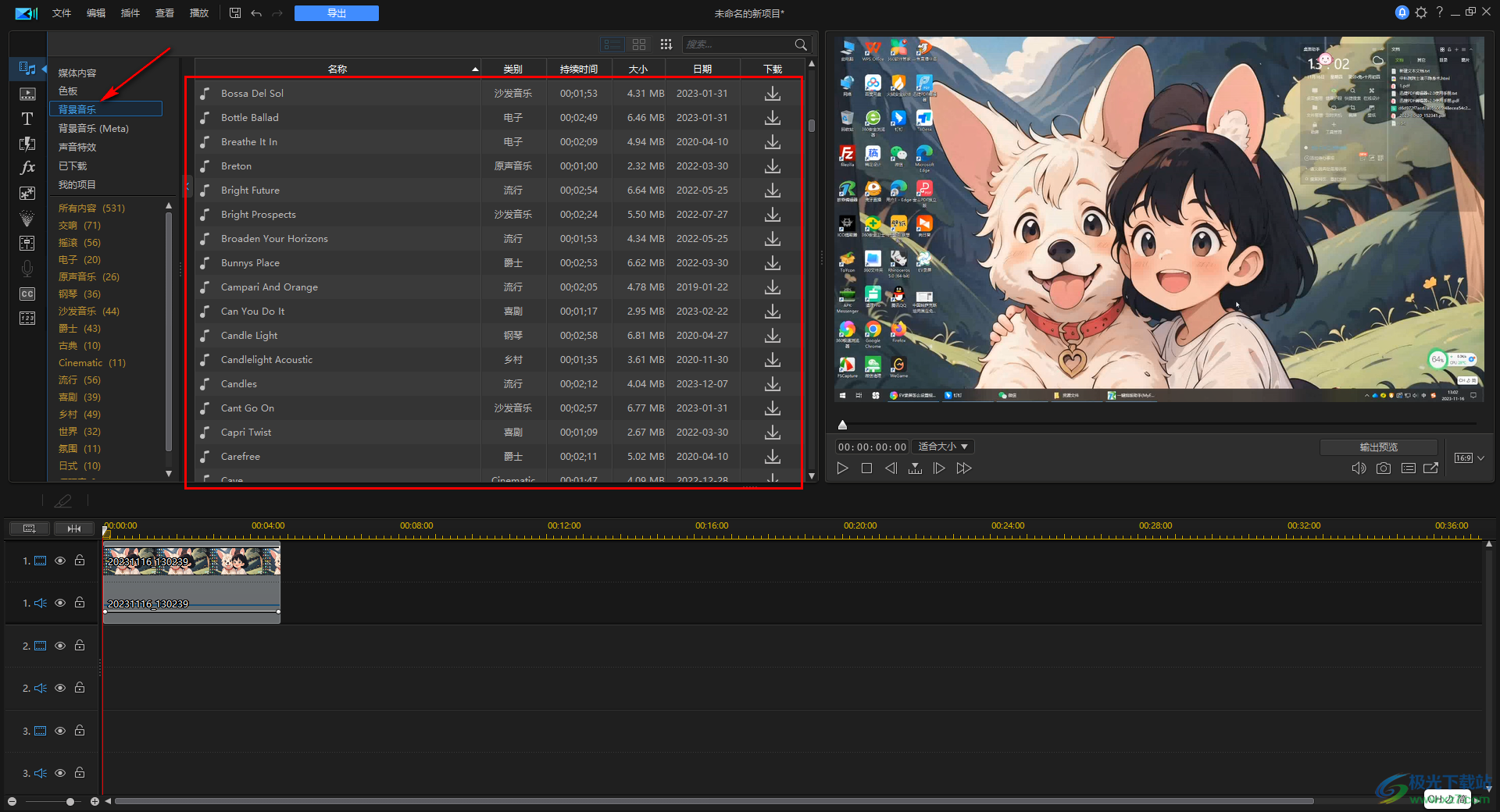This screenshot has height=812, width=1500.
Task: Adjust the timeline zoom slider handle
Action: pyautogui.click(x=70, y=802)
